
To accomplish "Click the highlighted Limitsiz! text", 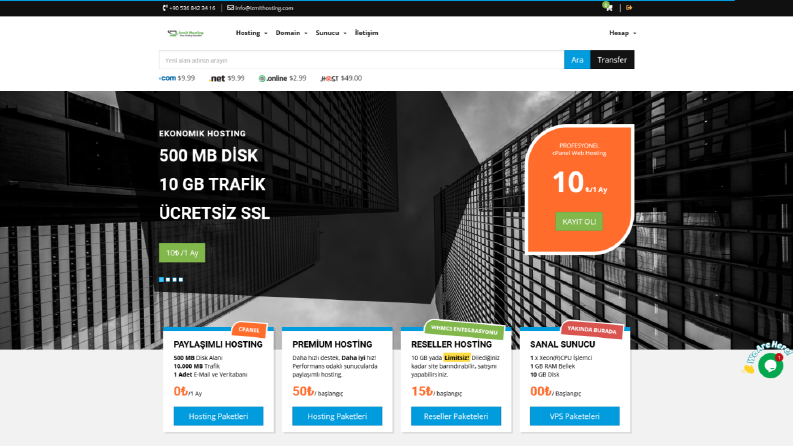I will (x=457, y=358).
